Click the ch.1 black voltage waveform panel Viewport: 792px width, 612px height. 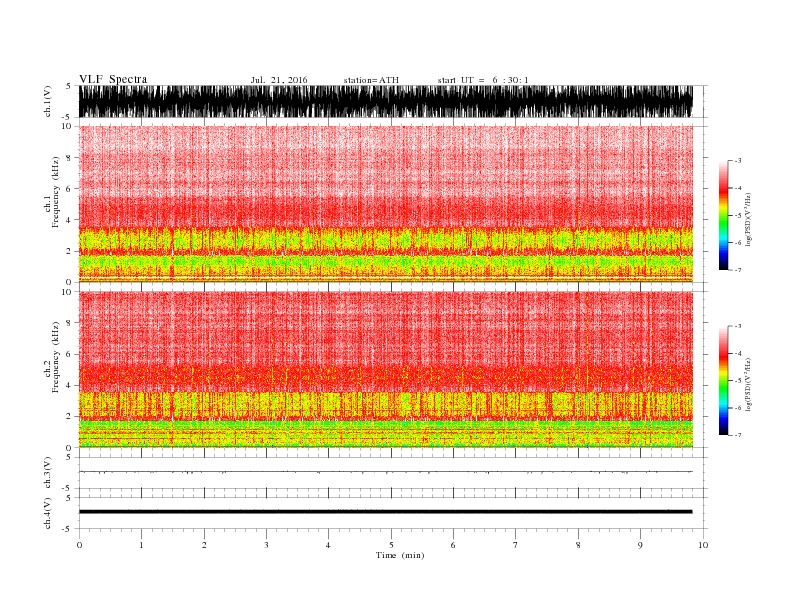point(385,101)
